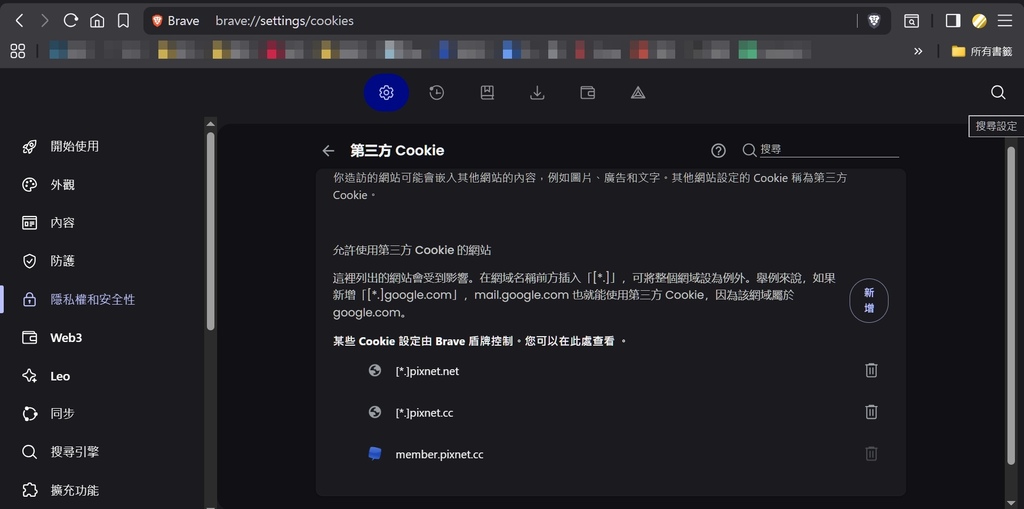Delete the [*.]pixnet.net entry
The width and height of the screenshot is (1024, 509).
coord(871,370)
